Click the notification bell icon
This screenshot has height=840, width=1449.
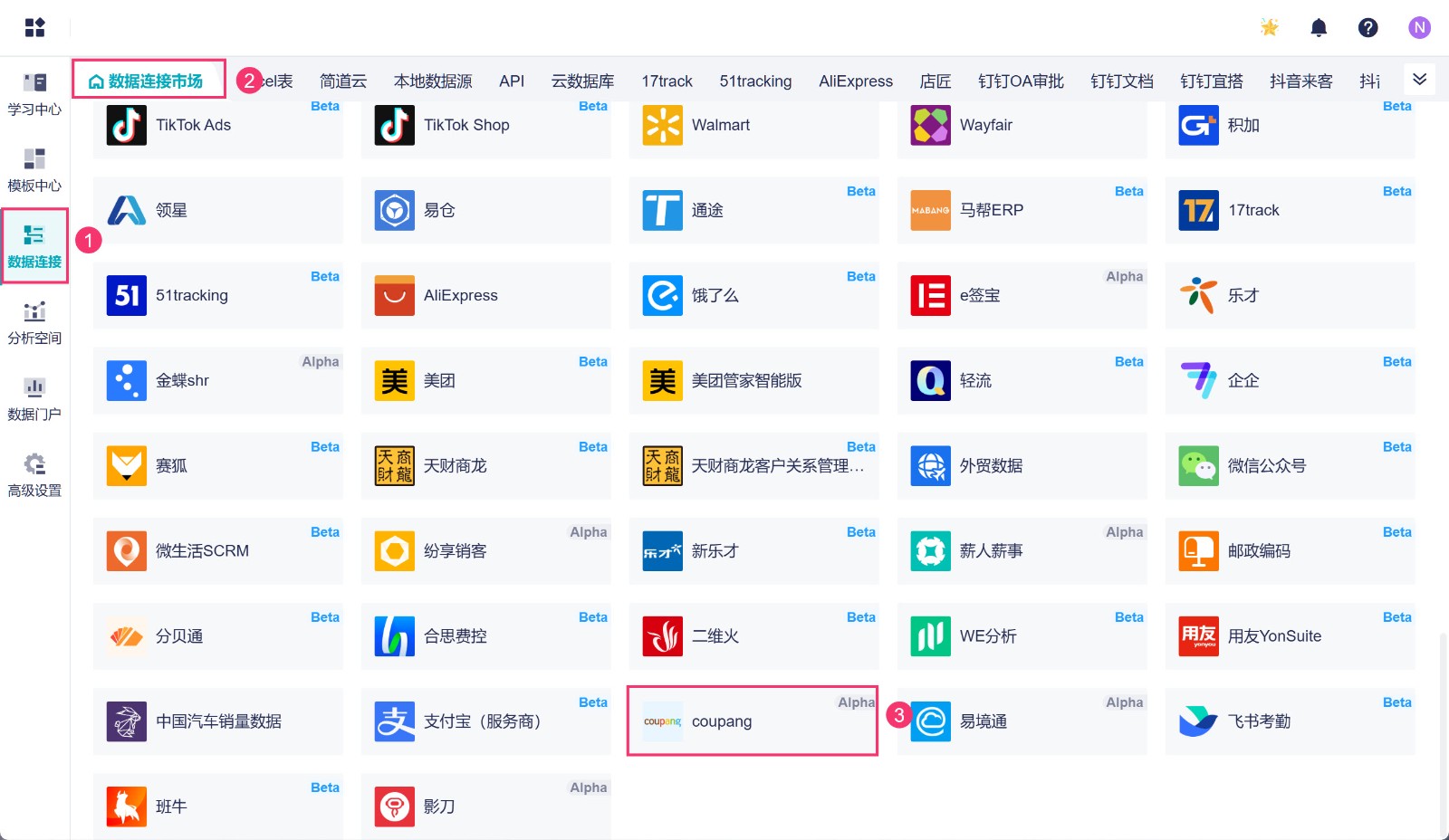point(1319,28)
